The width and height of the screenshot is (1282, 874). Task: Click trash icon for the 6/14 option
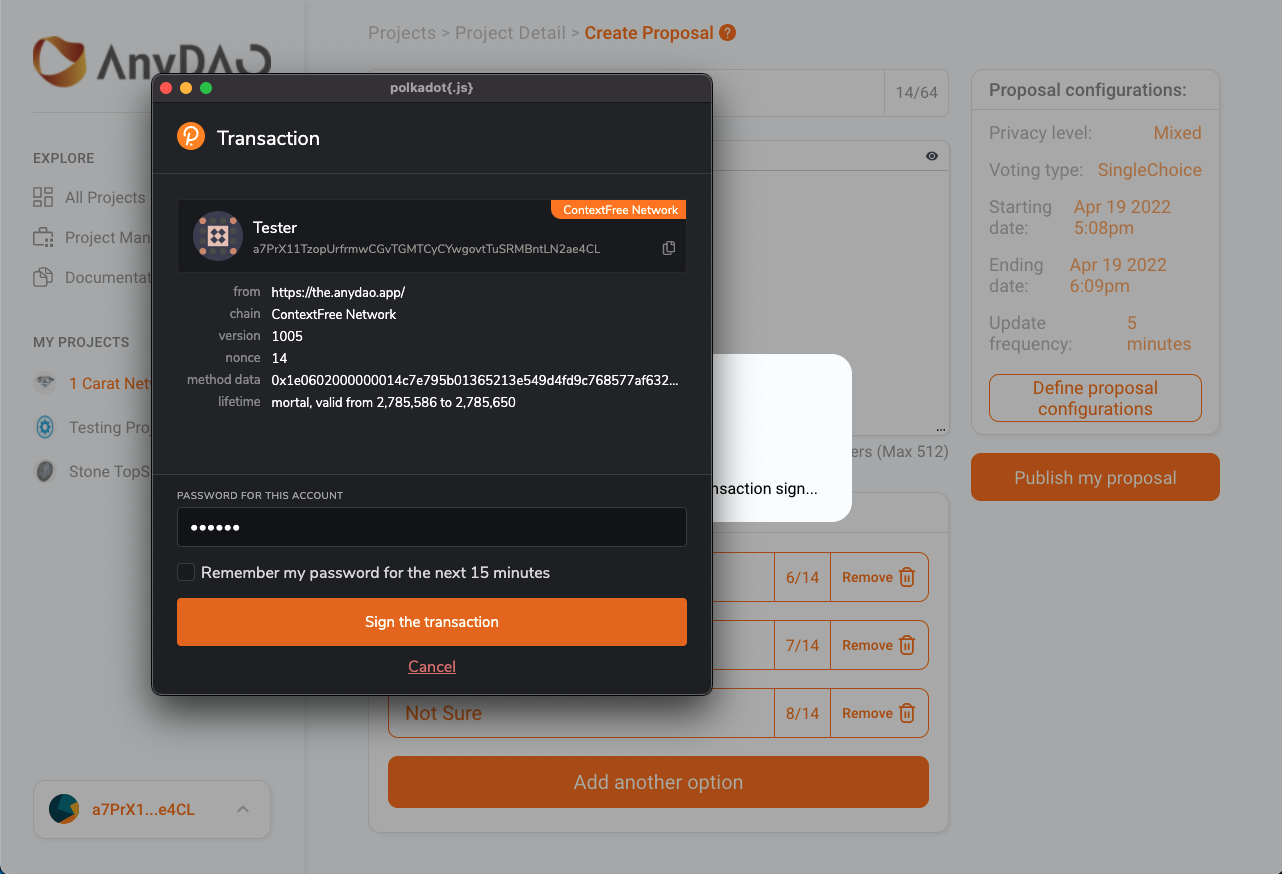tap(907, 577)
